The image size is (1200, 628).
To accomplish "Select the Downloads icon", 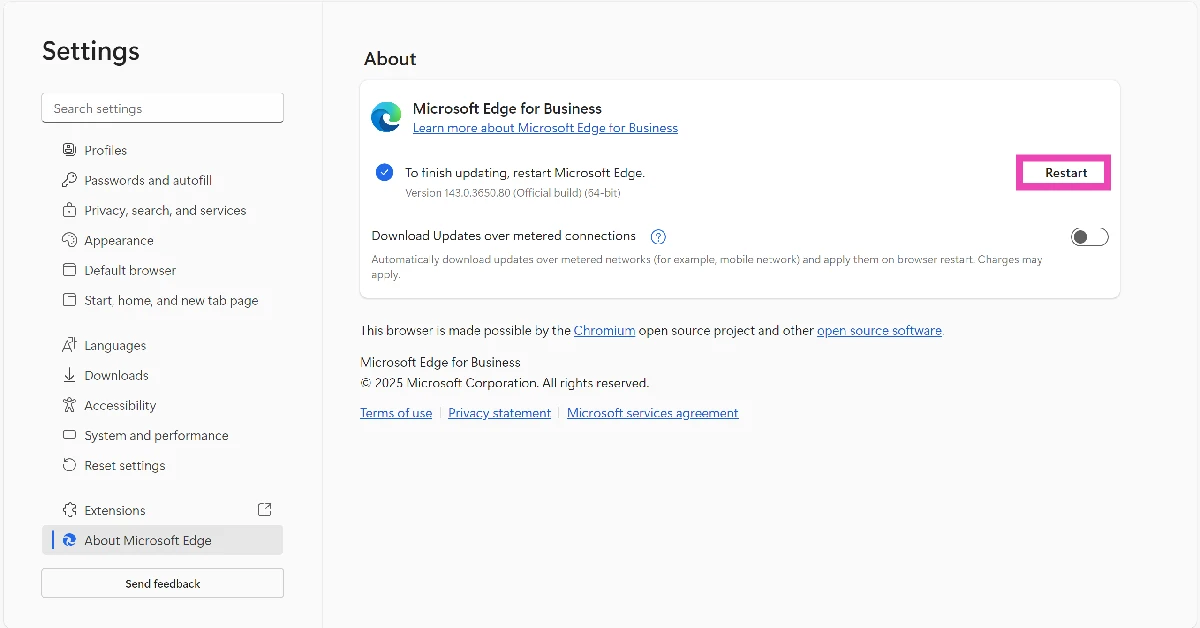I will [x=69, y=375].
